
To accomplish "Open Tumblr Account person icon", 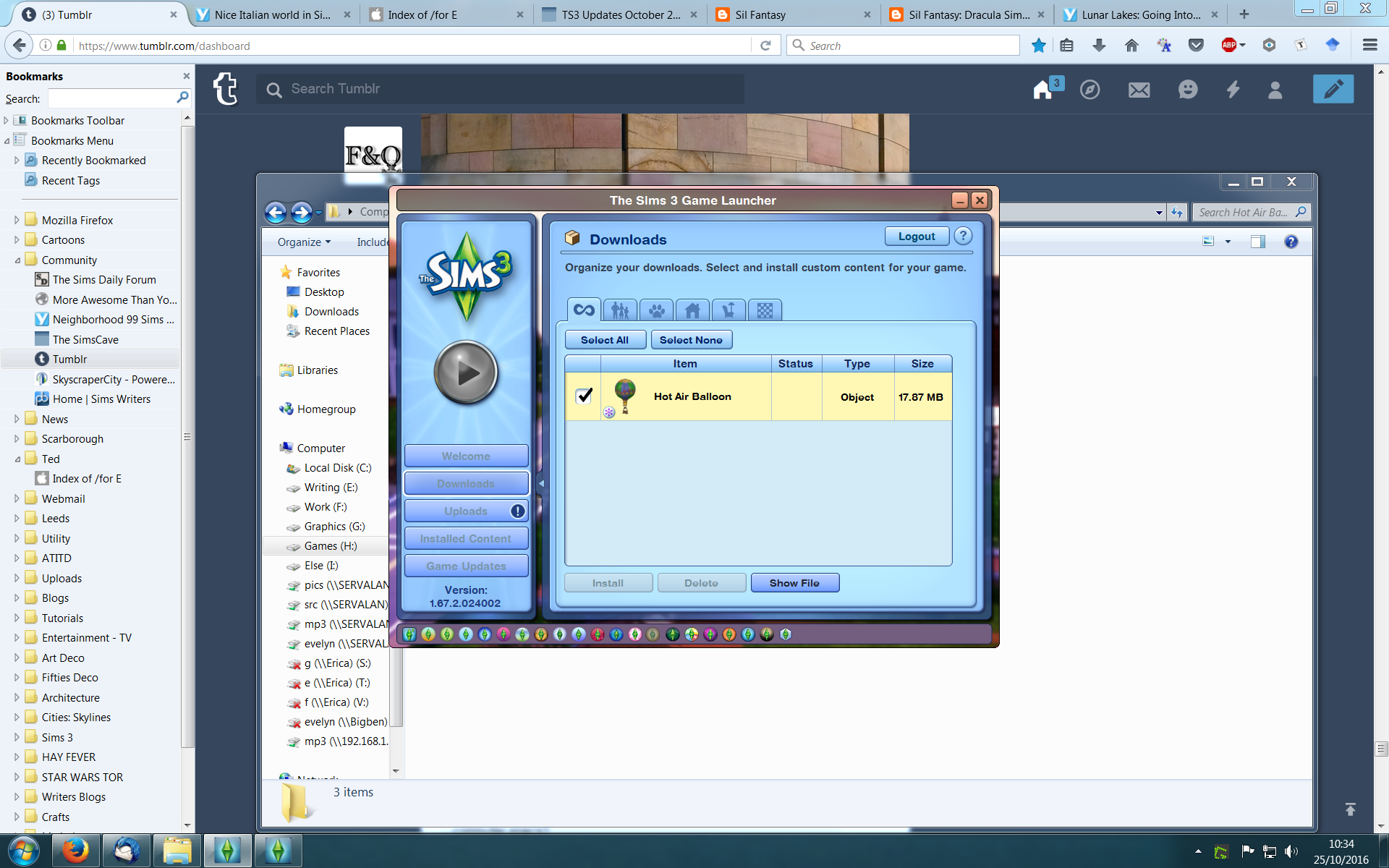I will [x=1275, y=90].
